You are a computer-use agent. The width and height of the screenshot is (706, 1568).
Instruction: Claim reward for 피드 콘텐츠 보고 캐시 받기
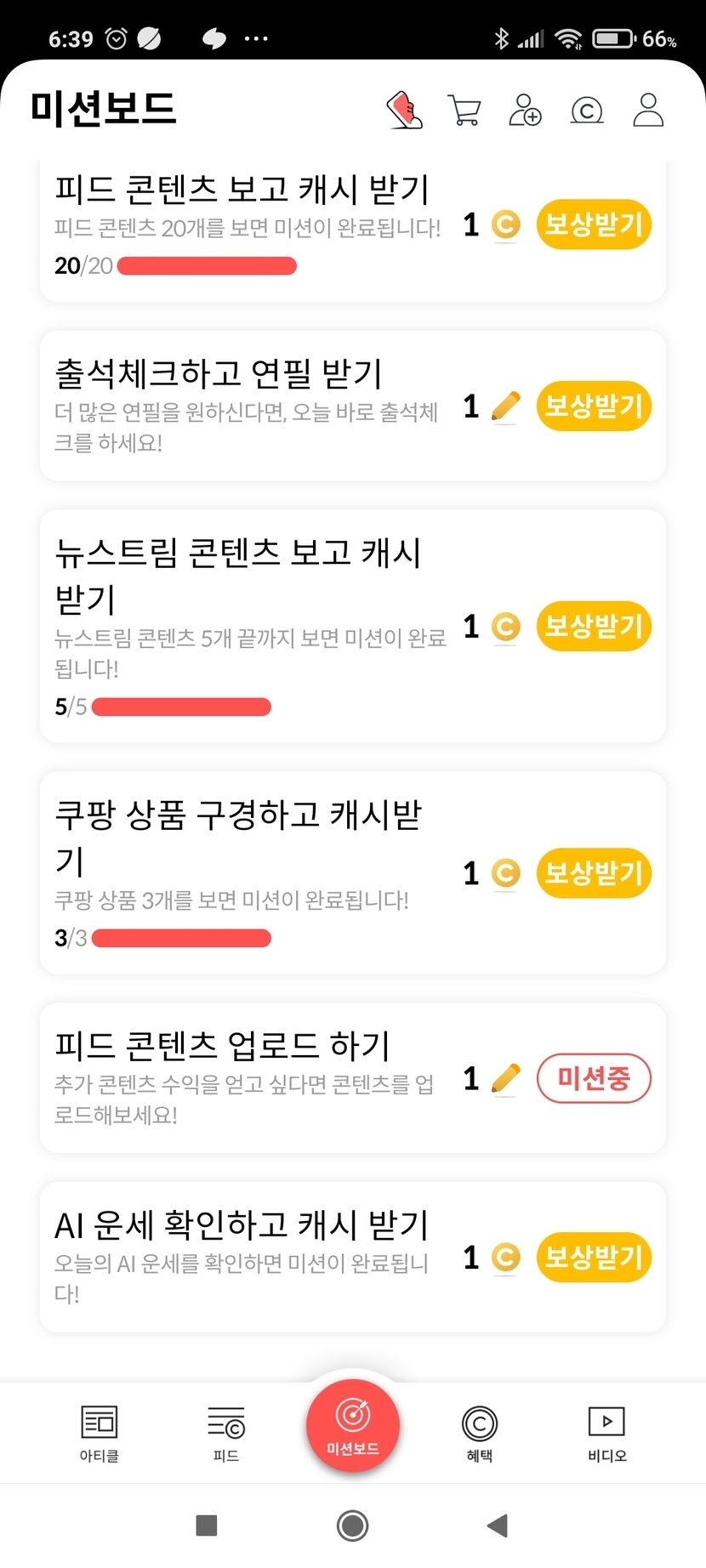(x=594, y=224)
